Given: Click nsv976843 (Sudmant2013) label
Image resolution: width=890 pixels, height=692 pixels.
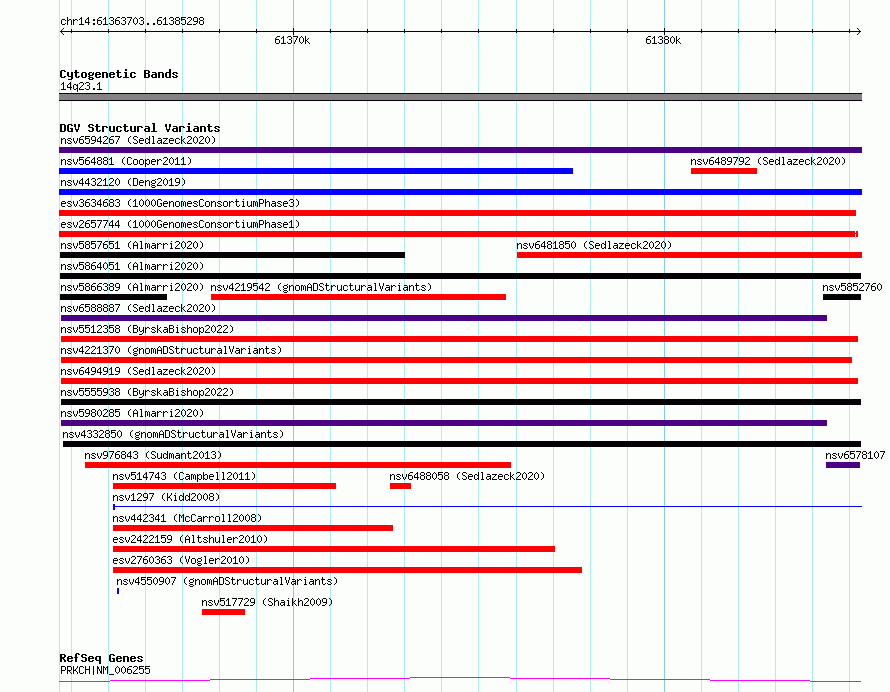Looking at the screenshot, I should point(153,455).
